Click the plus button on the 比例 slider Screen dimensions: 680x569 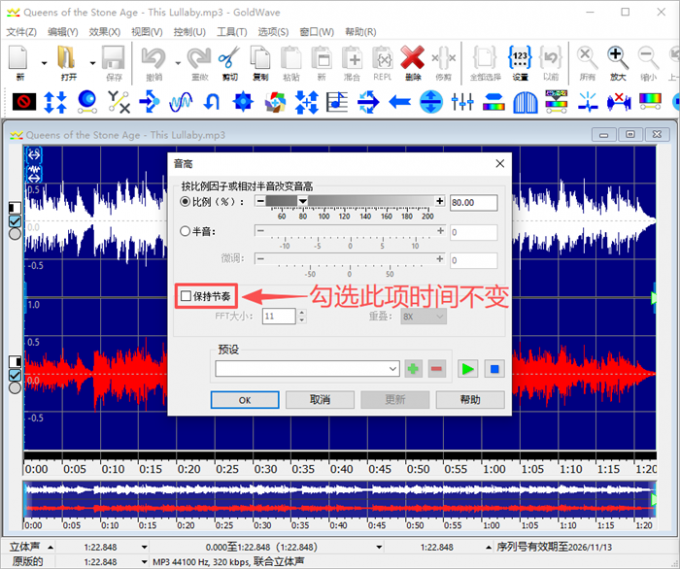[x=440, y=201]
